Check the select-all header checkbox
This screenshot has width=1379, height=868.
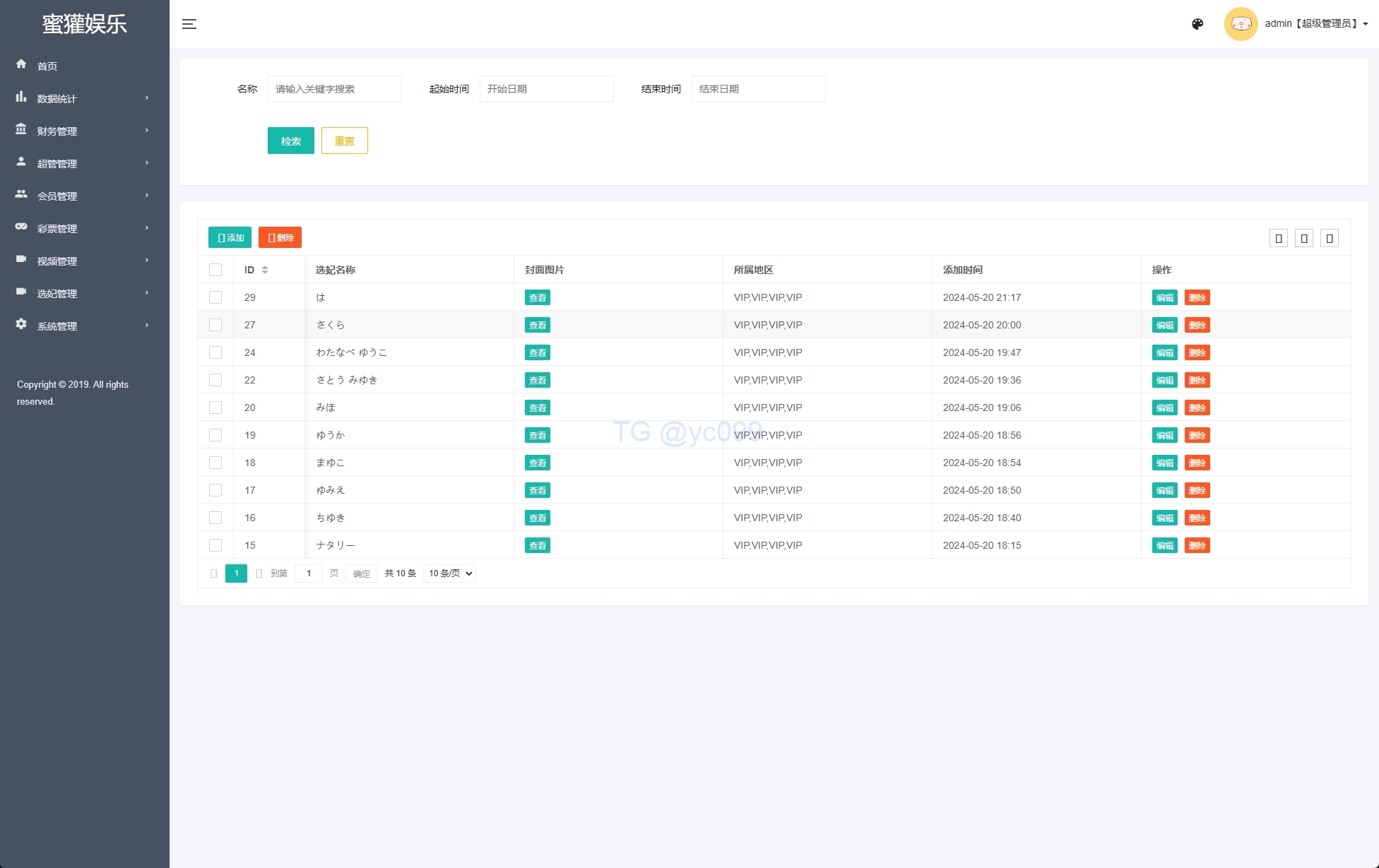[x=215, y=270]
